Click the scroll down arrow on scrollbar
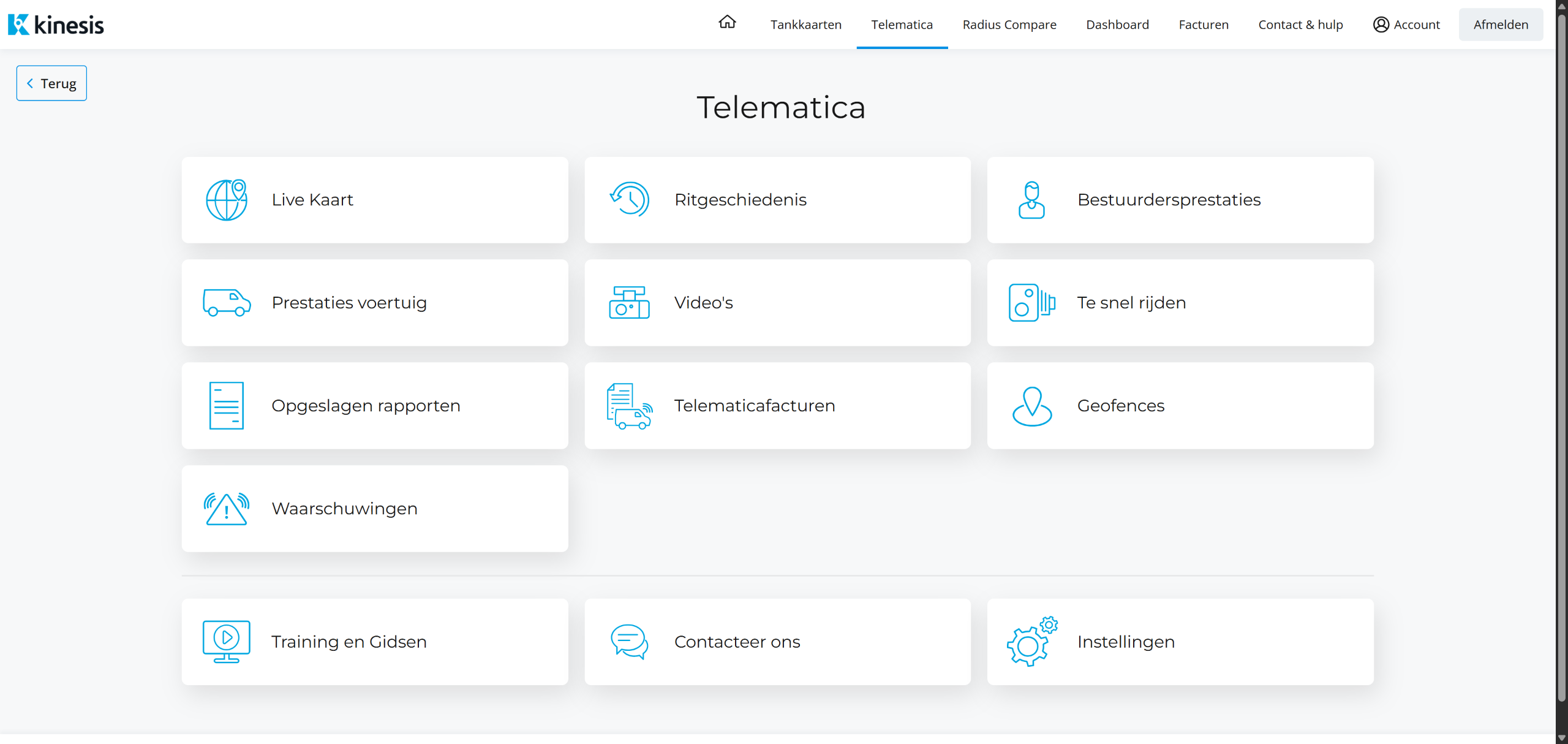The height and width of the screenshot is (744, 1568). 1561,738
